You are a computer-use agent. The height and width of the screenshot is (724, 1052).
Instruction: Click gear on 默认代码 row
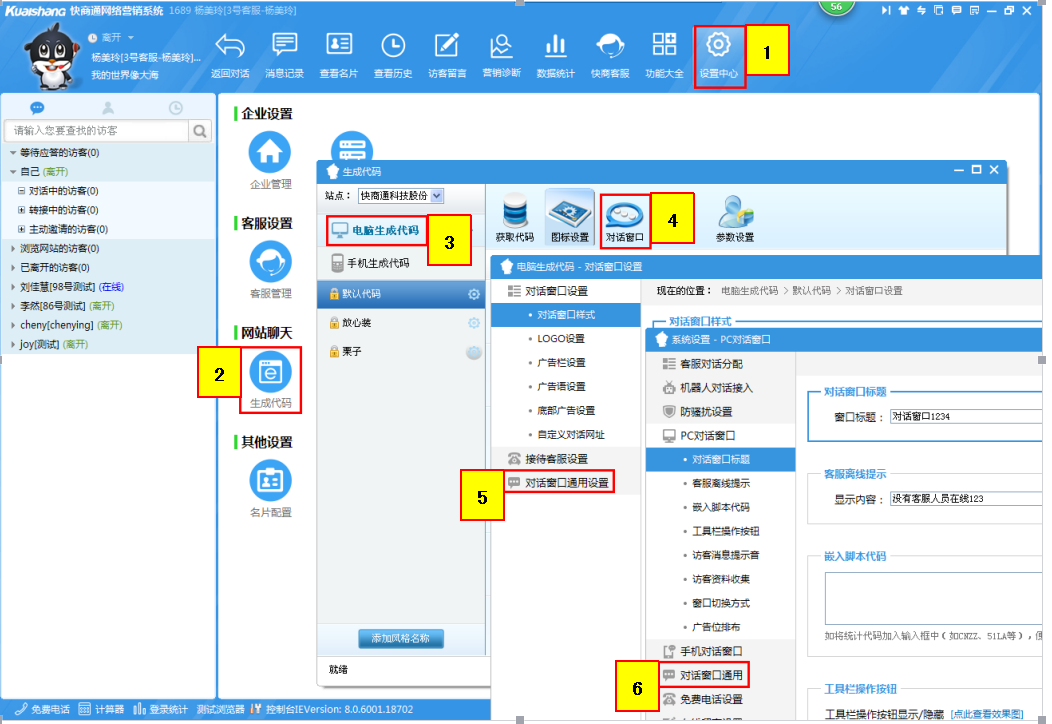[474, 294]
